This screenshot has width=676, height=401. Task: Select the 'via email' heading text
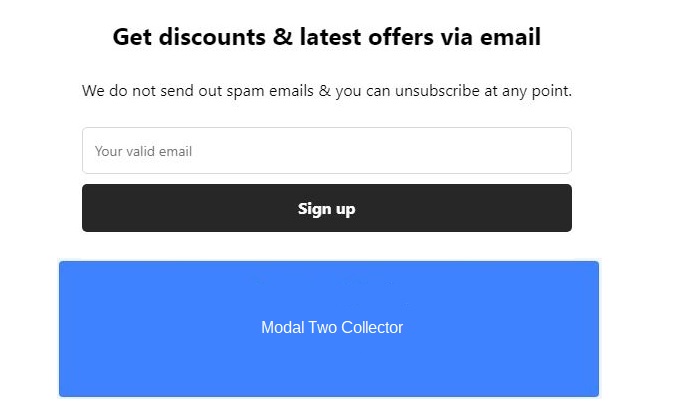490,38
